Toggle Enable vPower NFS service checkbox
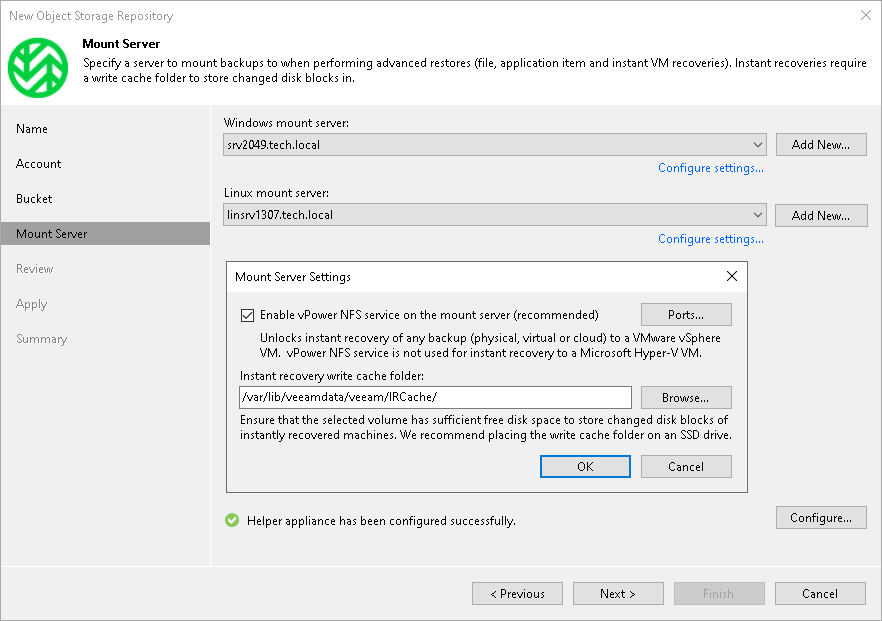The width and height of the screenshot is (882, 621). pyautogui.click(x=248, y=315)
